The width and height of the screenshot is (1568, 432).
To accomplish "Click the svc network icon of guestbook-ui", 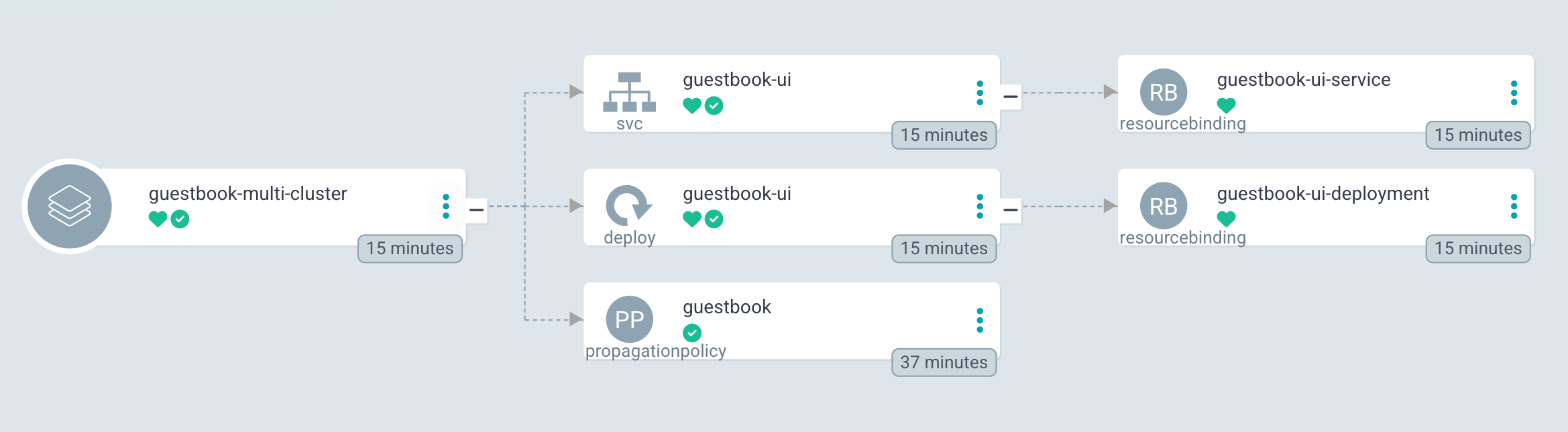I will click(x=629, y=92).
